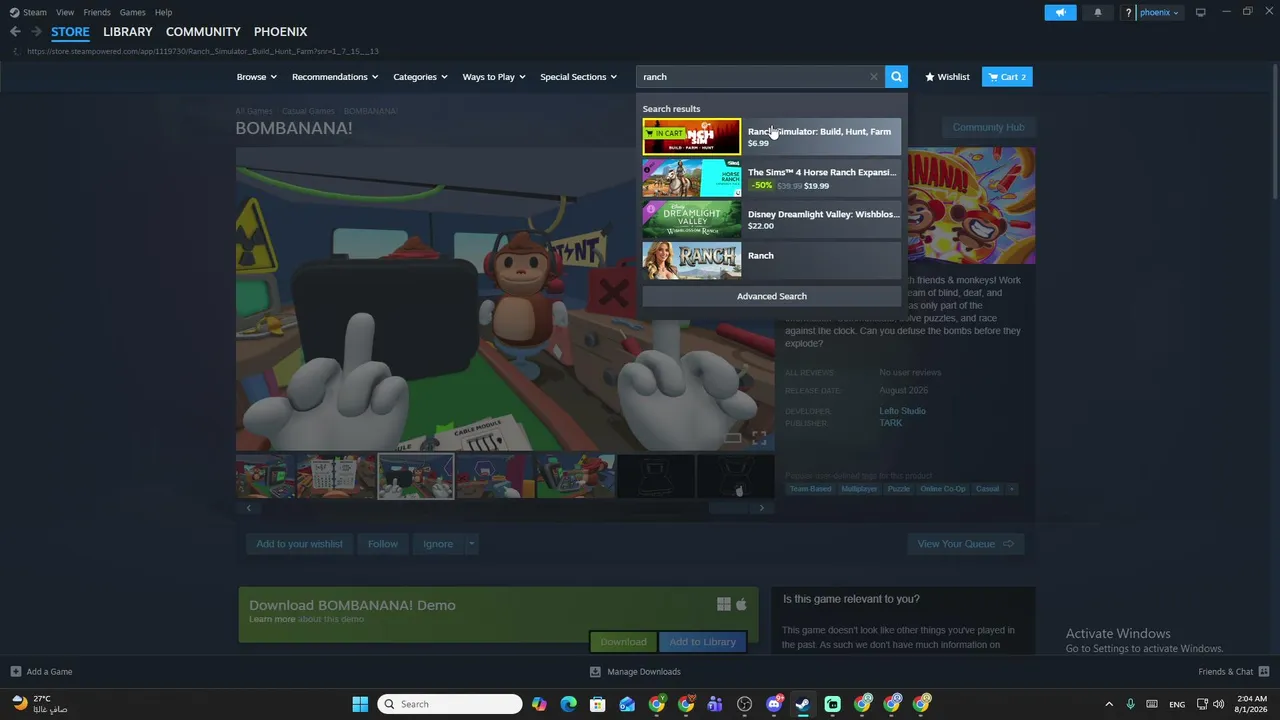Open the Community Hub
The image size is (1280, 720).
tap(988, 127)
